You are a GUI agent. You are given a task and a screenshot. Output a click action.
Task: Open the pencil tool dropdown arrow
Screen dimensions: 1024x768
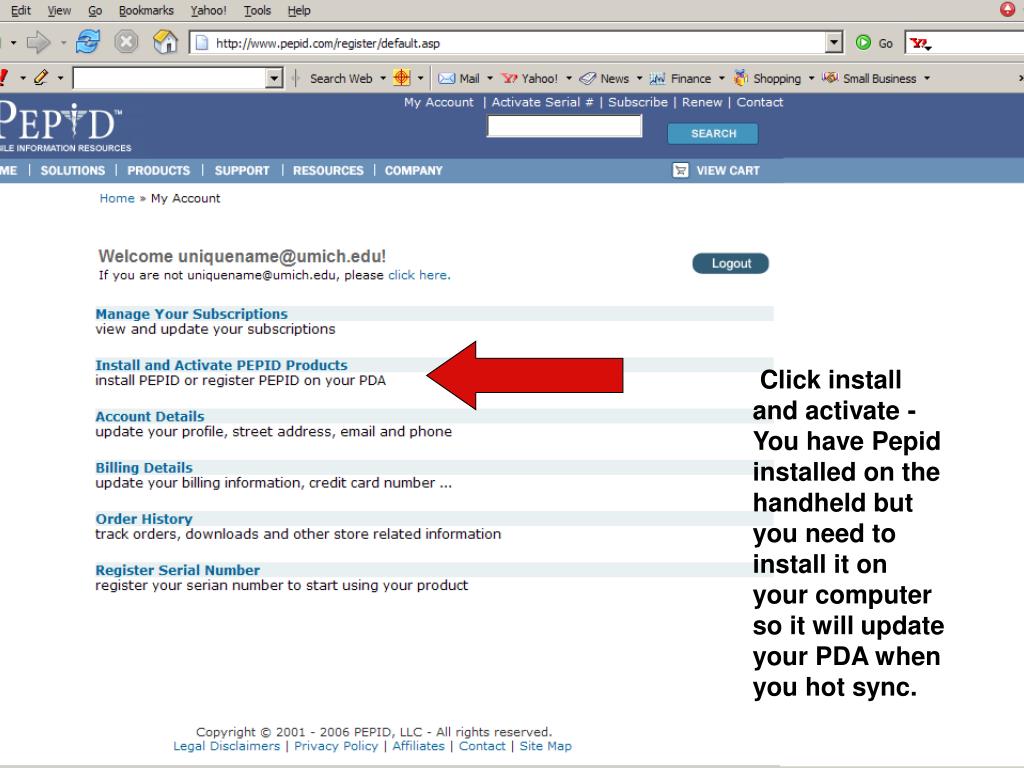coord(60,78)
